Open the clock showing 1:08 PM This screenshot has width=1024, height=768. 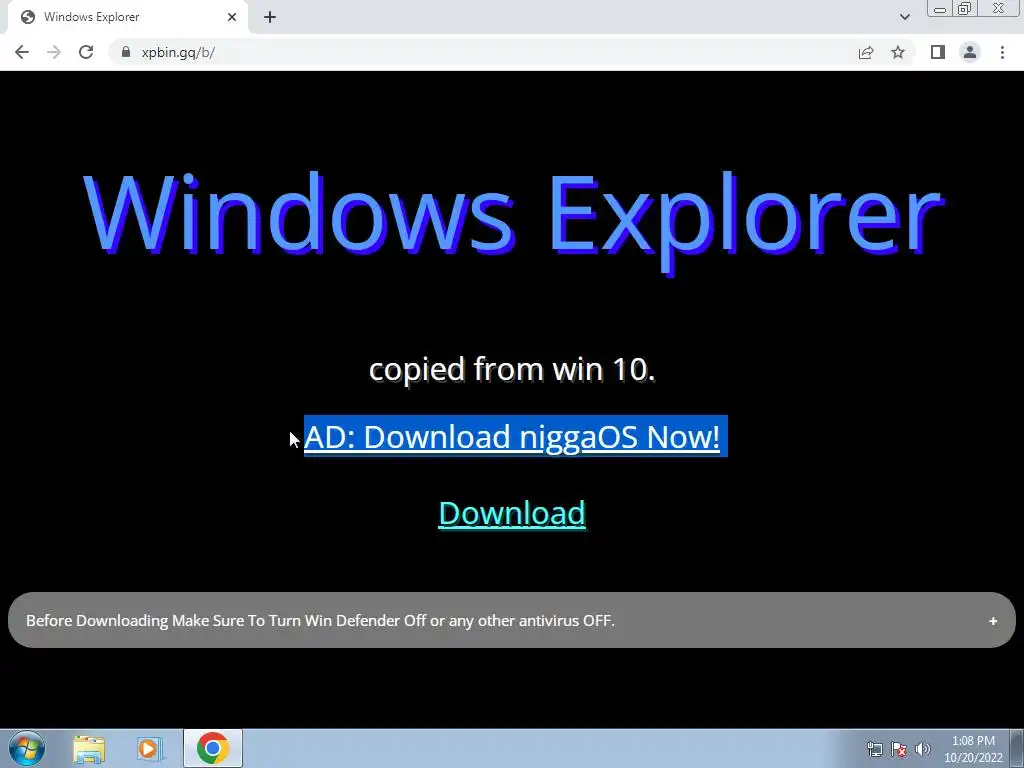click(x=973, y=749)
